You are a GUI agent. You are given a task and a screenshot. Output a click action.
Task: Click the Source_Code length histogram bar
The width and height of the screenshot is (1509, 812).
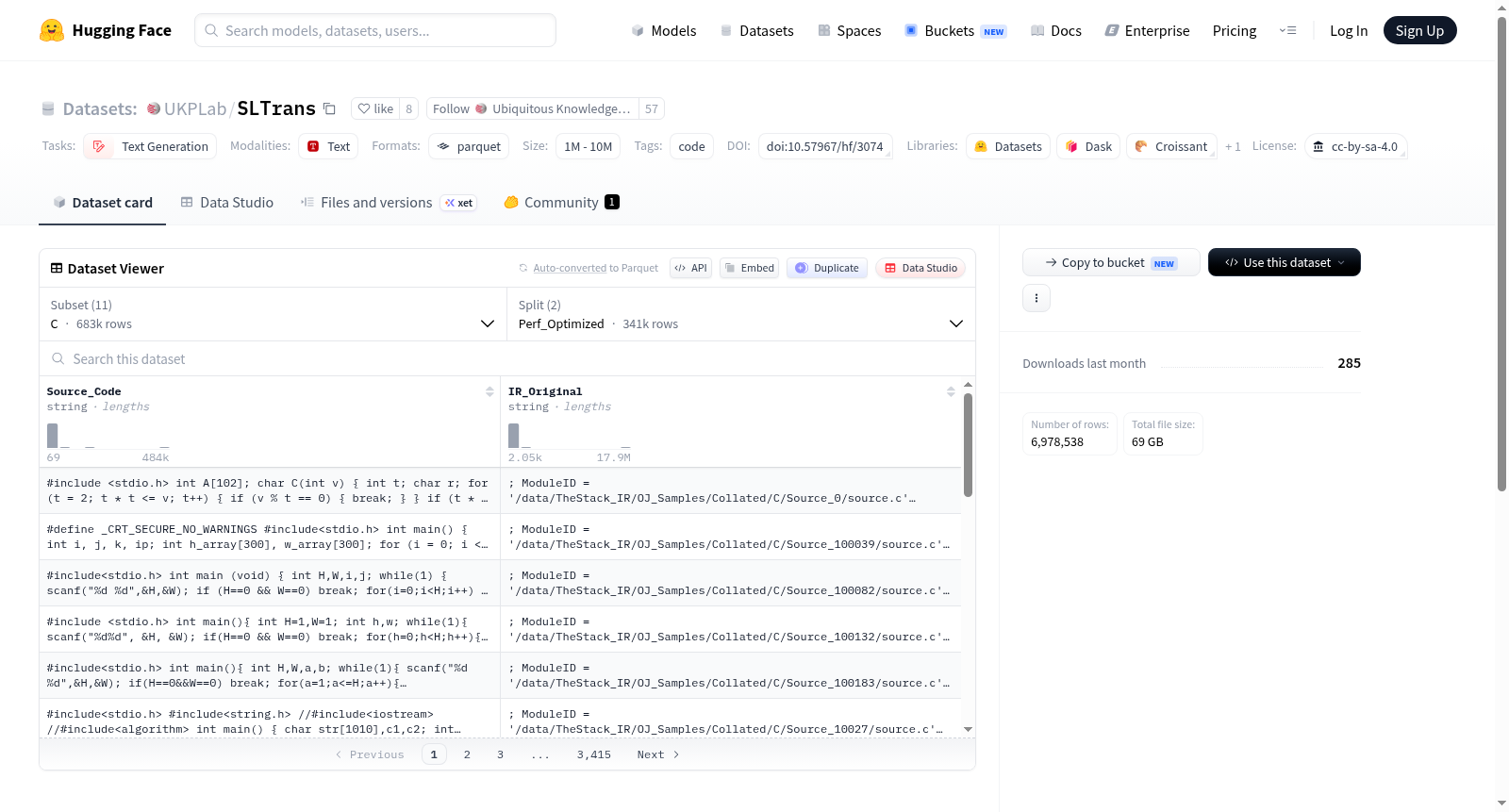tap(53, 436)
